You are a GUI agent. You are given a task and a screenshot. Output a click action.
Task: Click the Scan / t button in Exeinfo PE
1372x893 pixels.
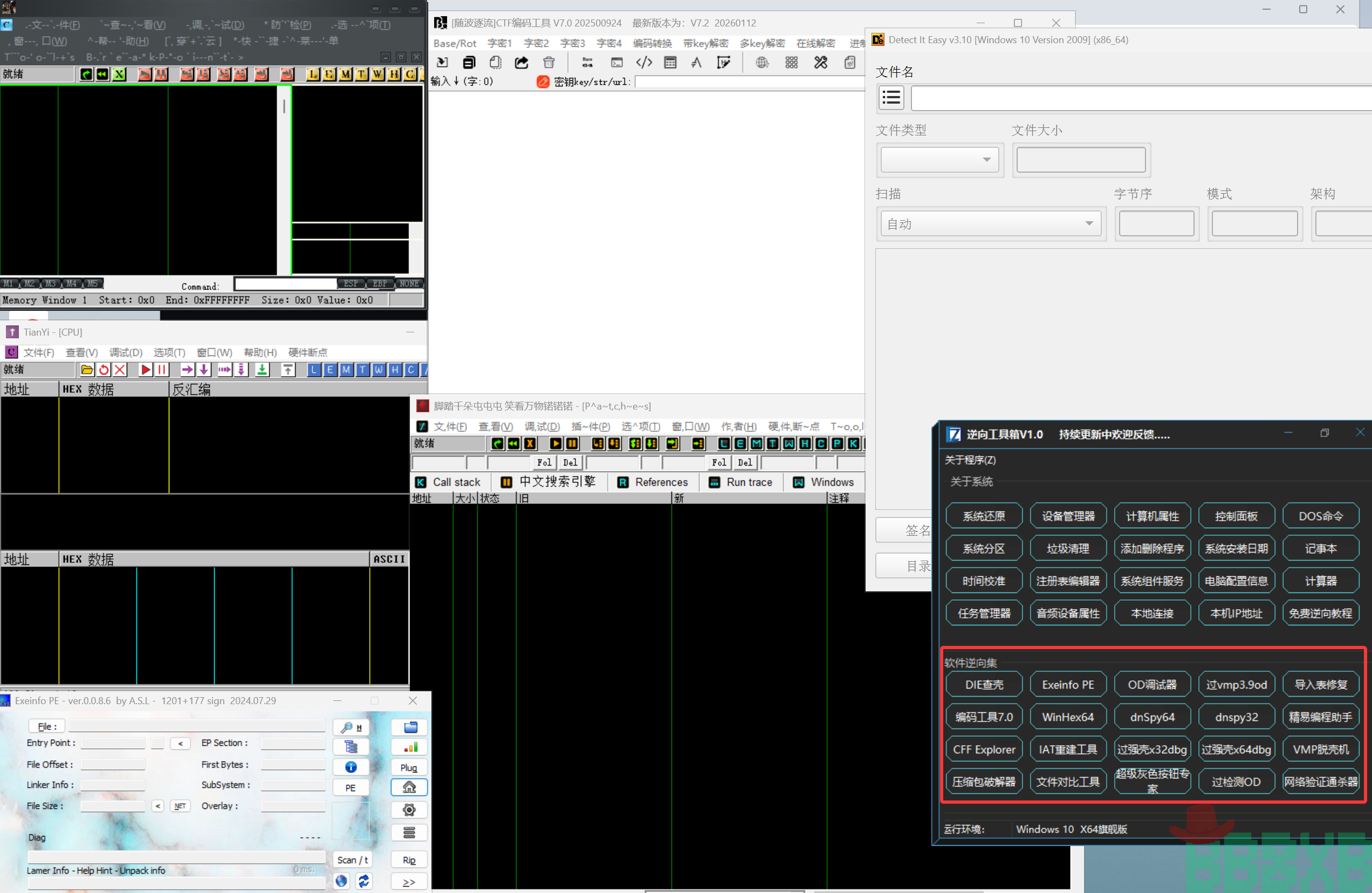[x=352, y=860]
